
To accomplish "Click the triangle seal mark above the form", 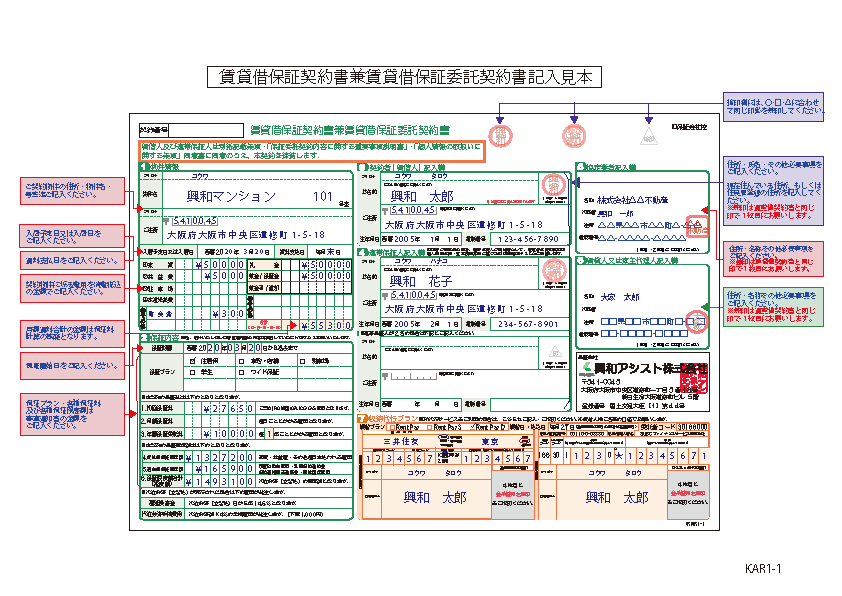I will (649, 136).
